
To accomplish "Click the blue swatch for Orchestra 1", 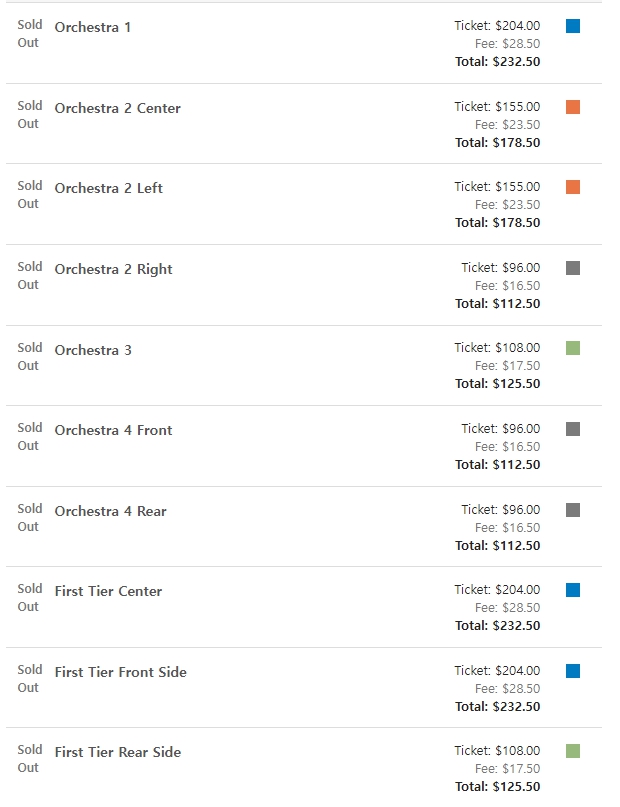I will pos(573,26).
